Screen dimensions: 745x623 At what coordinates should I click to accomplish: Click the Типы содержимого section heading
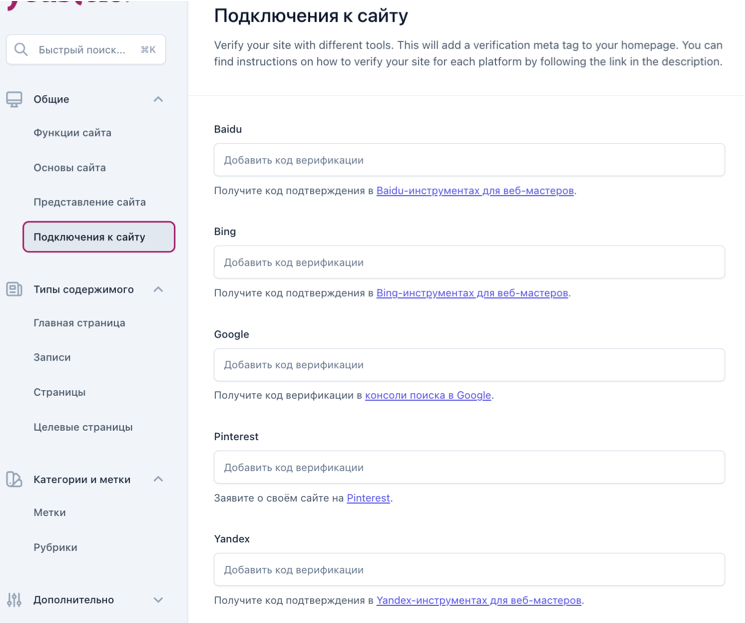click(84, 289)
